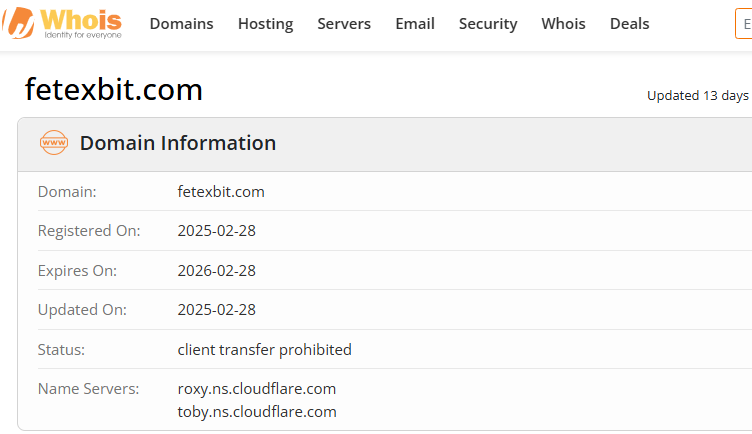Viewport: 752px width, 434px height.
Task: Click the toby.ns.cloudflare.com name server
Action: pyautogui.click(x=257, y=412)
